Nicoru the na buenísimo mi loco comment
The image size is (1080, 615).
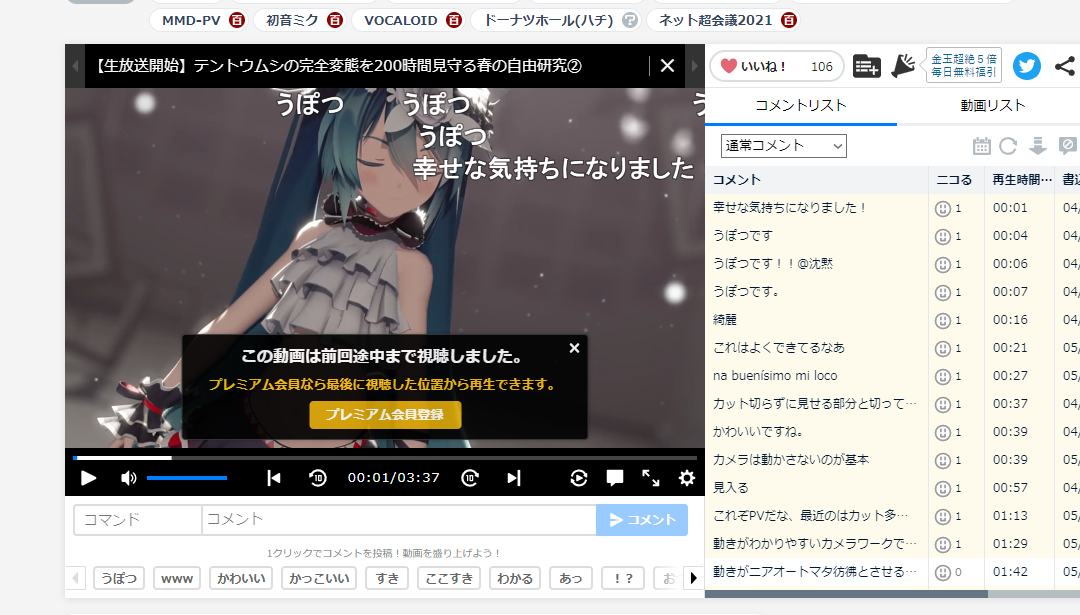(x=942, y=377)
